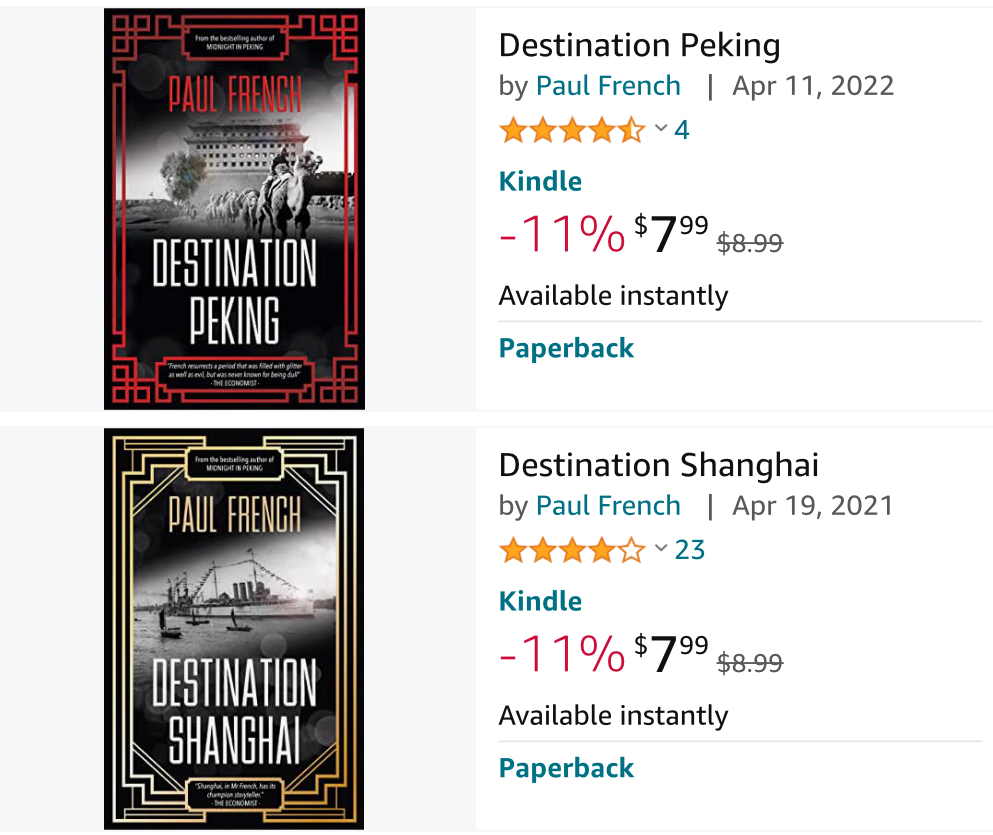Image resolution: width=993 pixels, height=835 pixels.
Task: Open Paul French author link for Destination Shanghai
Action: pyautogui.click(x=608, y=506)
